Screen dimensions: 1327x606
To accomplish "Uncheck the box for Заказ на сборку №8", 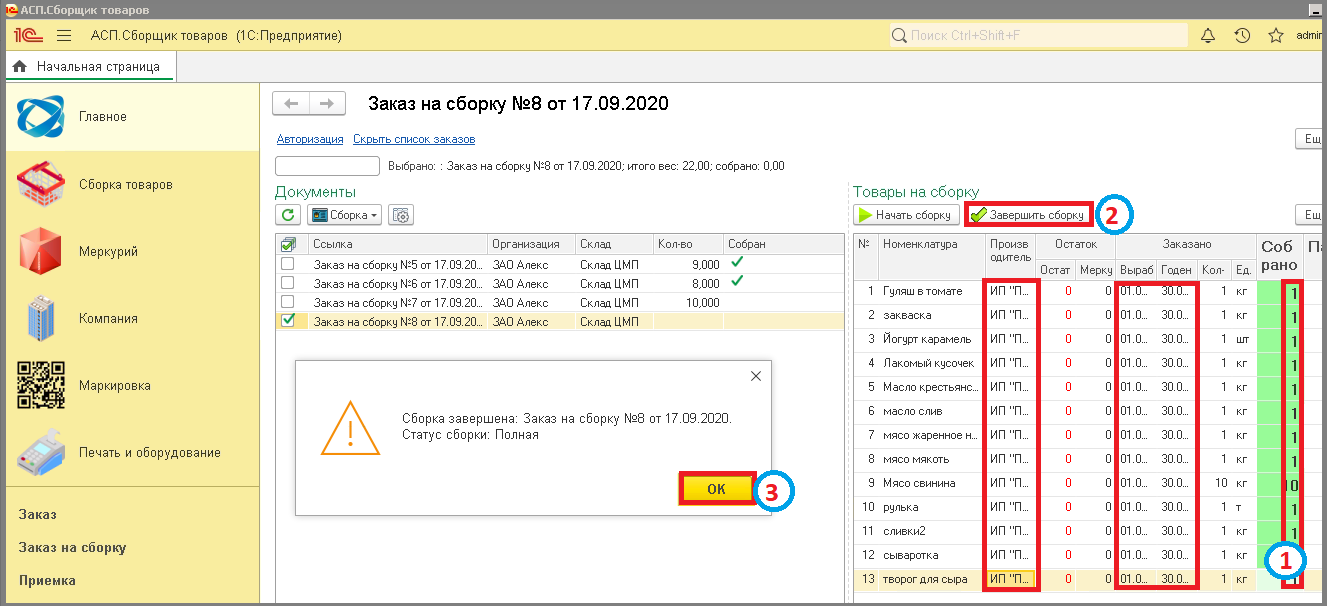I will tap(288, 321).
